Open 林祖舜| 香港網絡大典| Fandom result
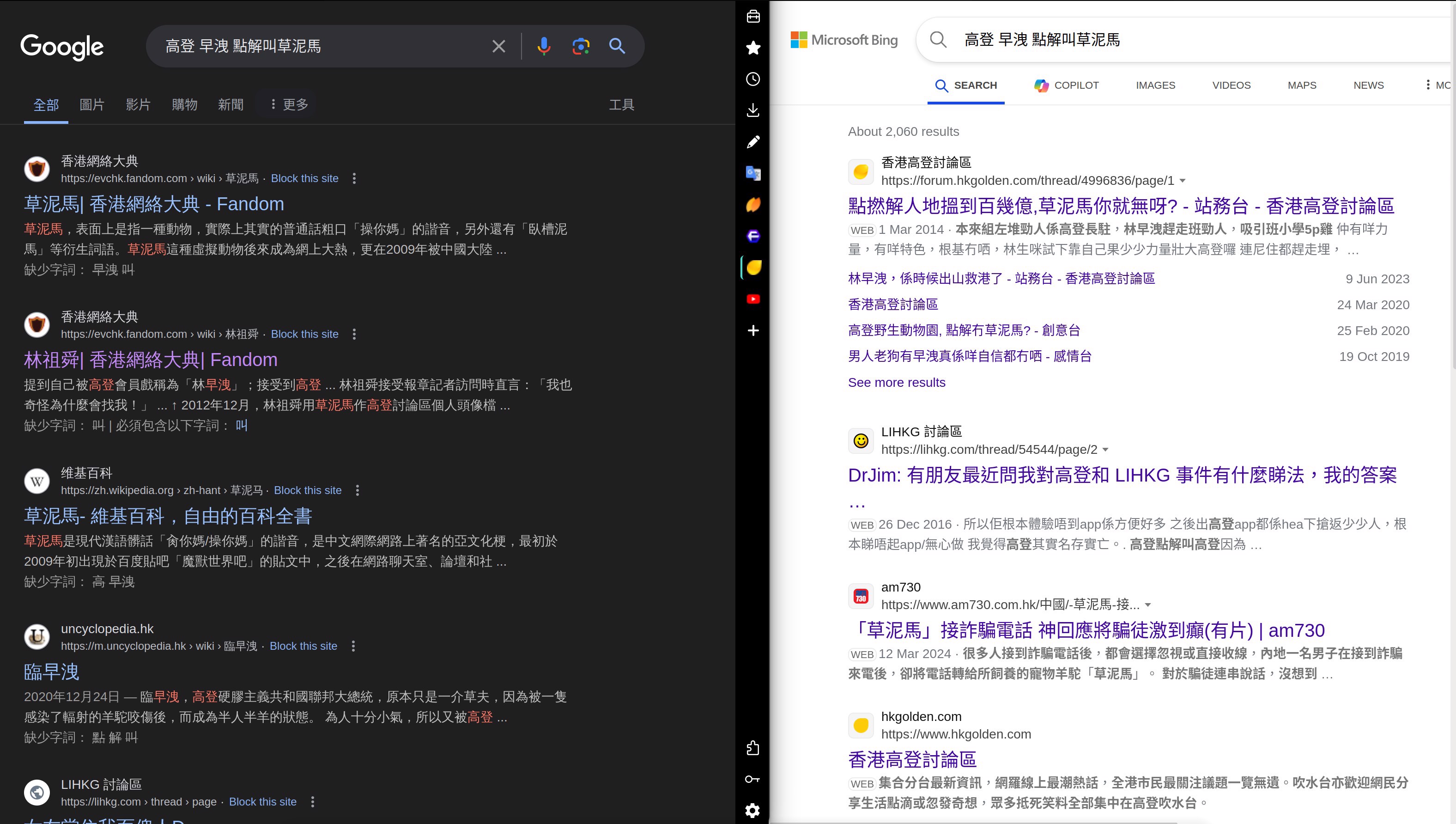 151,360
